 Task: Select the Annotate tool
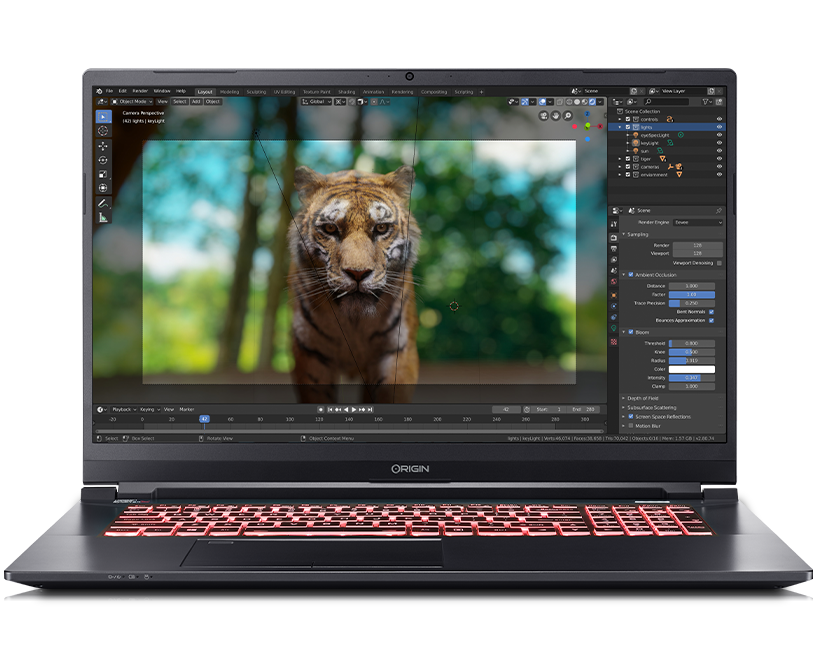tap(103, 203)
